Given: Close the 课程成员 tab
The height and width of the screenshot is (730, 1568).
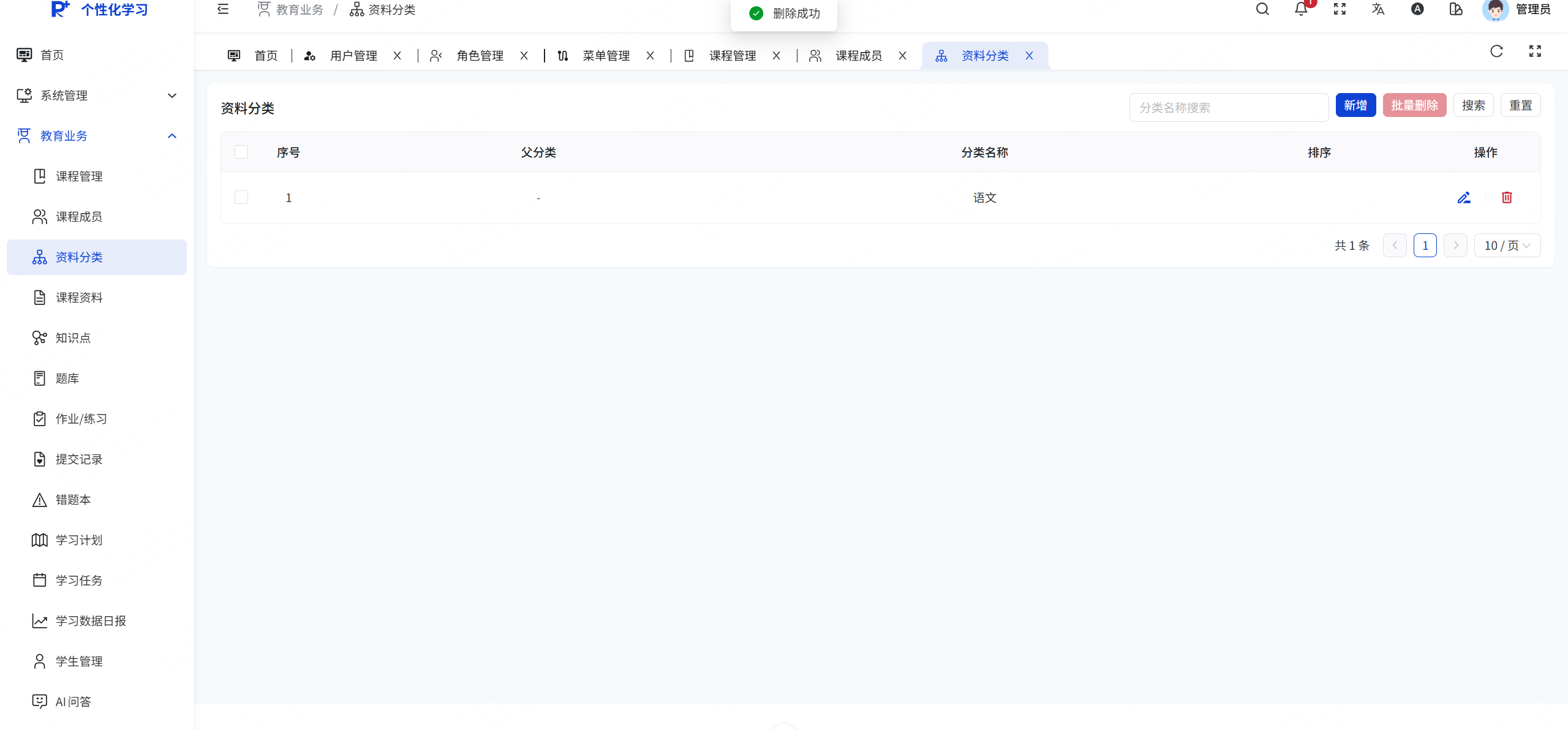Looking at the screenshot, I should [x=902, y=56].
